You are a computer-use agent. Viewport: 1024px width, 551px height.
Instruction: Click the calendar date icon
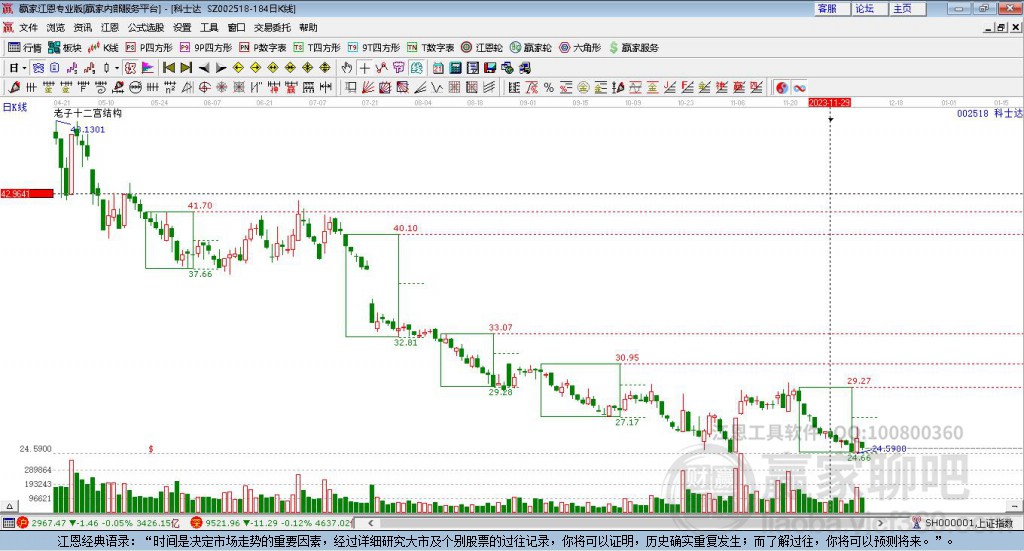(x=438, y=68)
